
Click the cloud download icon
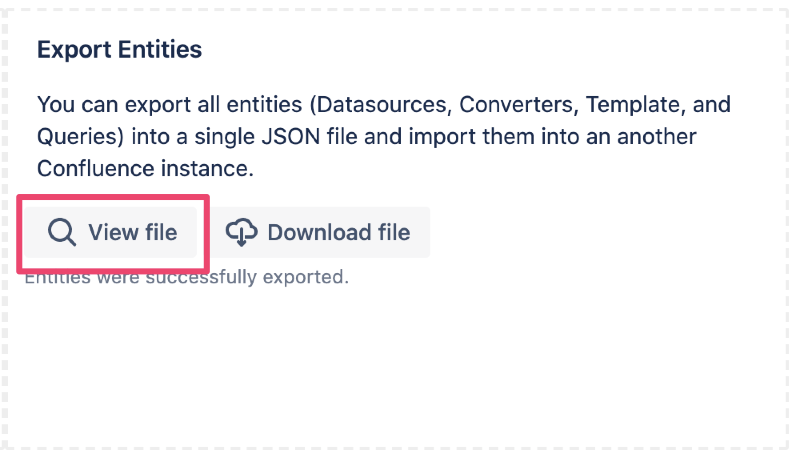[241, 233]
